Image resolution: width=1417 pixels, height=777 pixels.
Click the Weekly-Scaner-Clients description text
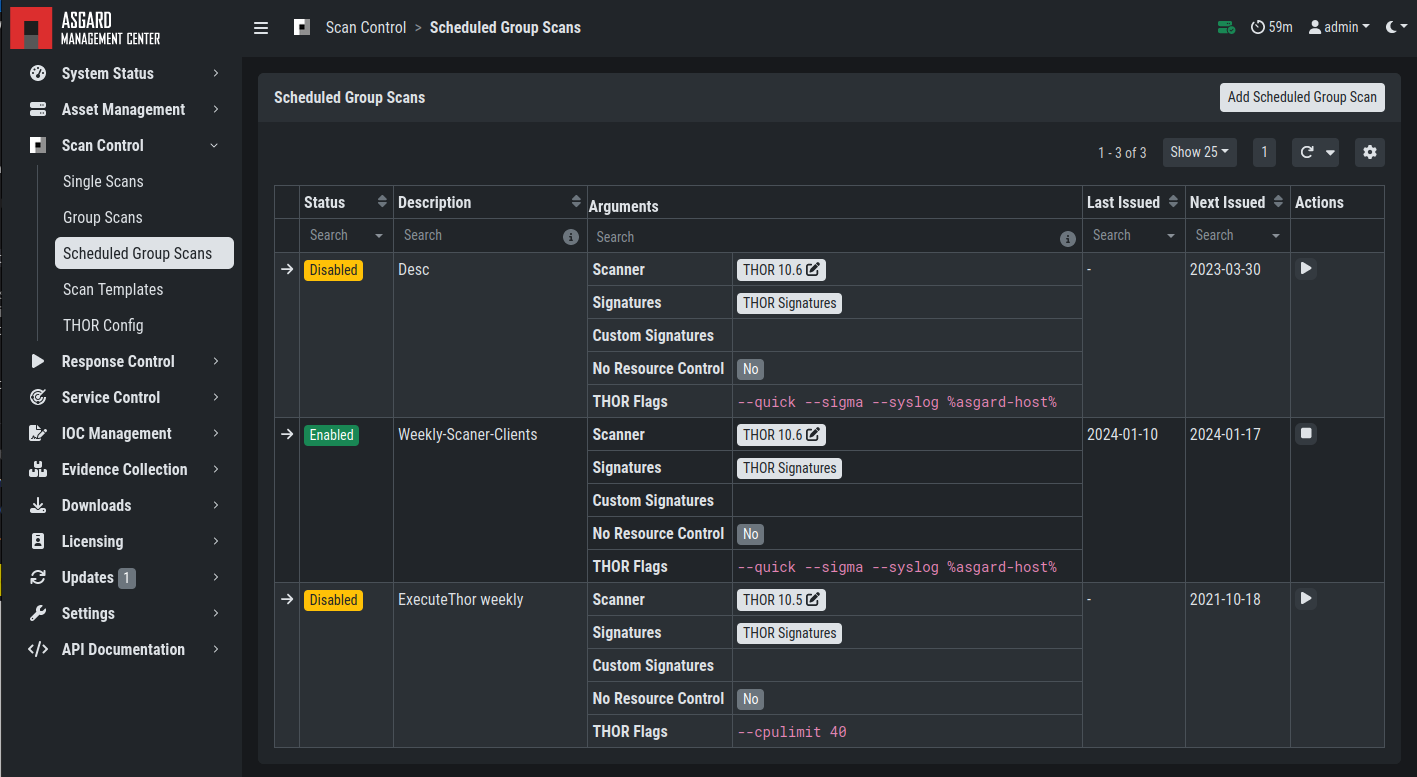468,435
